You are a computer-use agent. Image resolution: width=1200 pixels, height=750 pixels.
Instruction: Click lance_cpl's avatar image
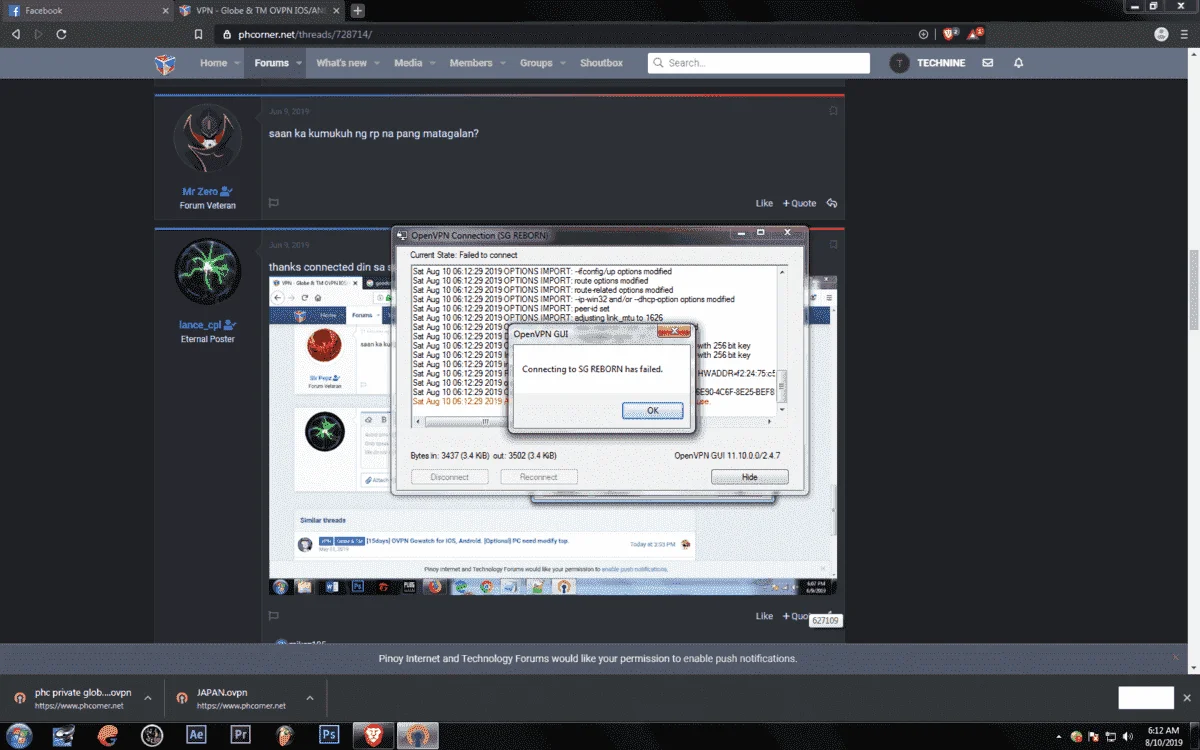click(208, 272)
